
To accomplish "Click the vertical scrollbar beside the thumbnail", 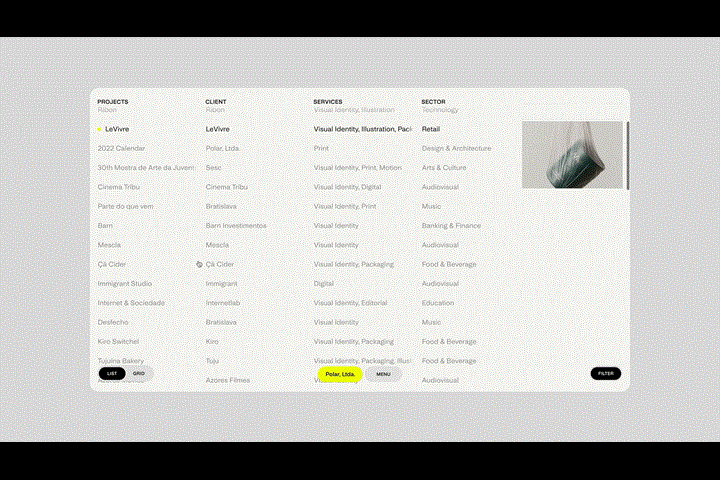I will [627, 155].
